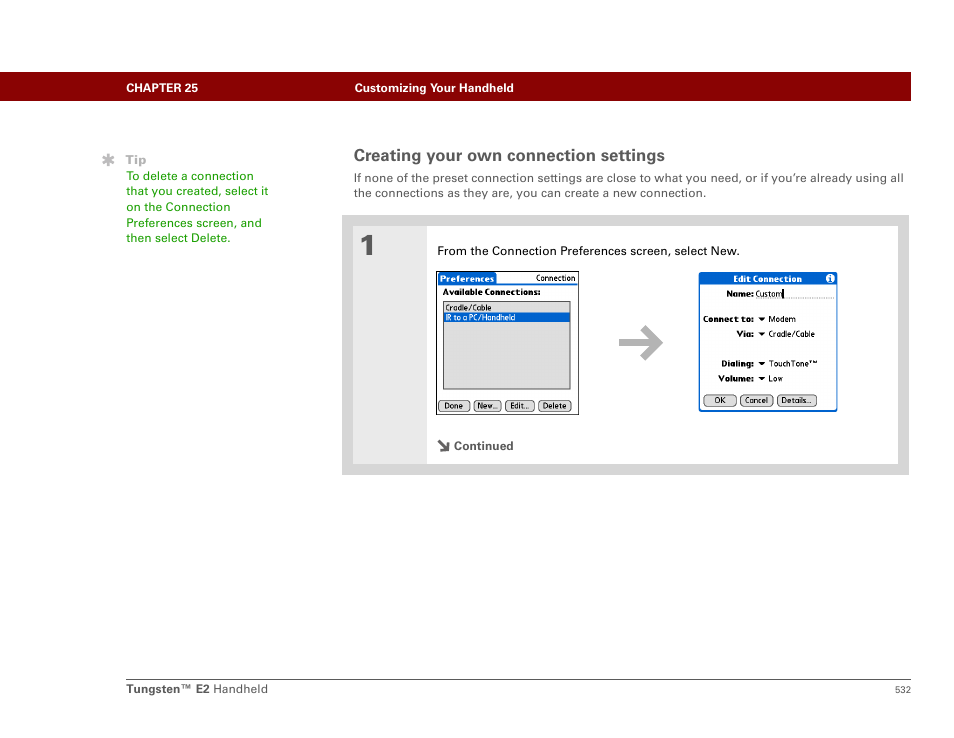Click the Name field containing Custom

coord(795,294)
